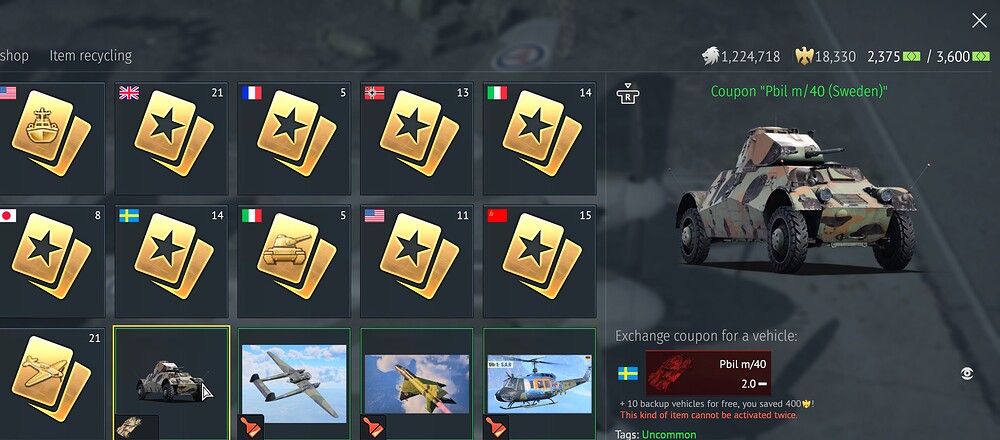Select the Italian tank card item
This screenshot has height=440, width=1000.
click(294, 261)
